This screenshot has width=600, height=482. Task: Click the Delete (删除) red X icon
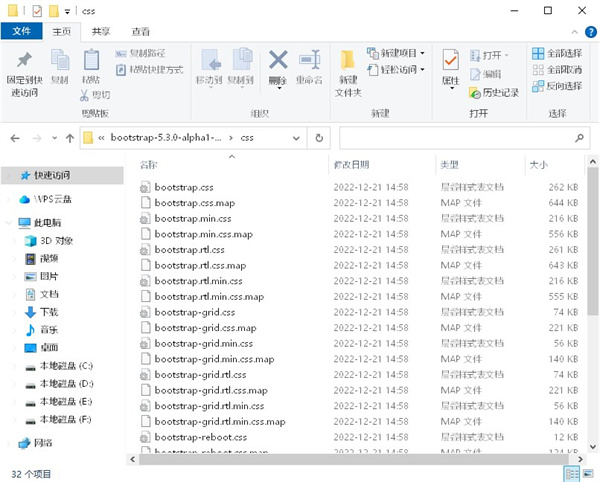tap(278, 62)
